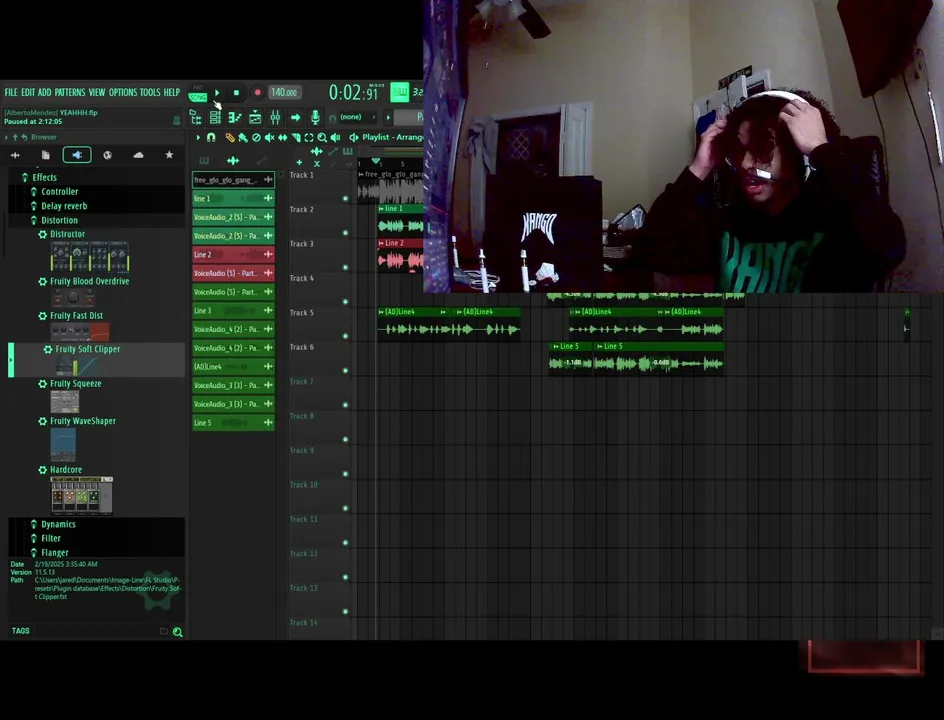Select the delete (circle slash) tool
Image resolution: width=944 pixels, height=720 pixels.
tap(256, 138)
